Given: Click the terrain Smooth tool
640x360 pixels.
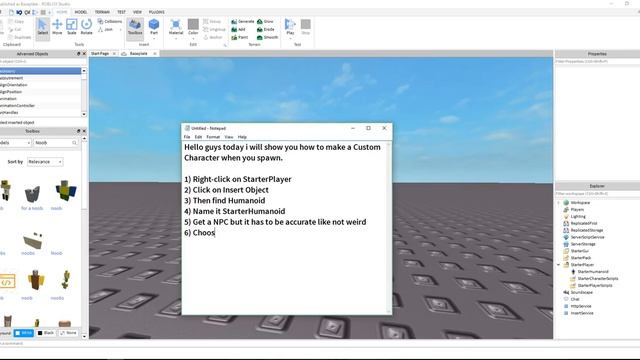Looking at the screenshot, I should (267, 37).
